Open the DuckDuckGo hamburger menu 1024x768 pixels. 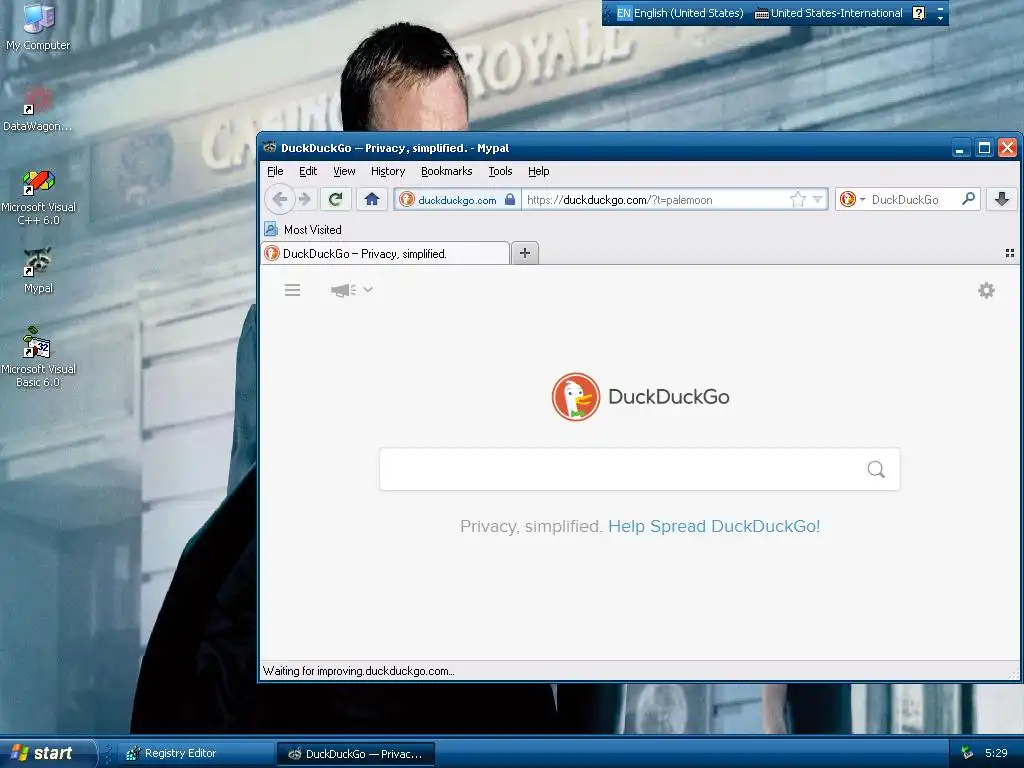(293, 290)
